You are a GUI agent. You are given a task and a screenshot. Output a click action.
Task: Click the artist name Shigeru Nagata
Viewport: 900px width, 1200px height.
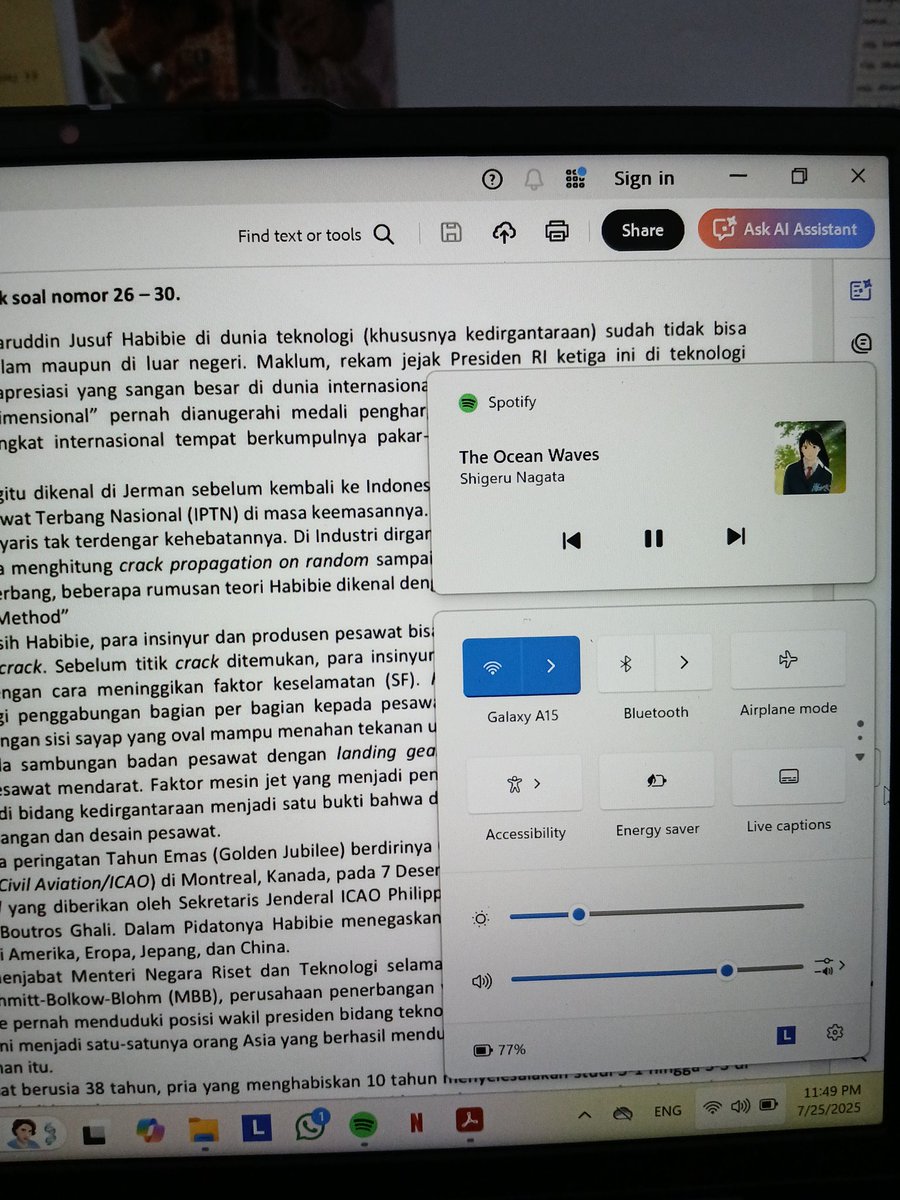tap(512, 478)
